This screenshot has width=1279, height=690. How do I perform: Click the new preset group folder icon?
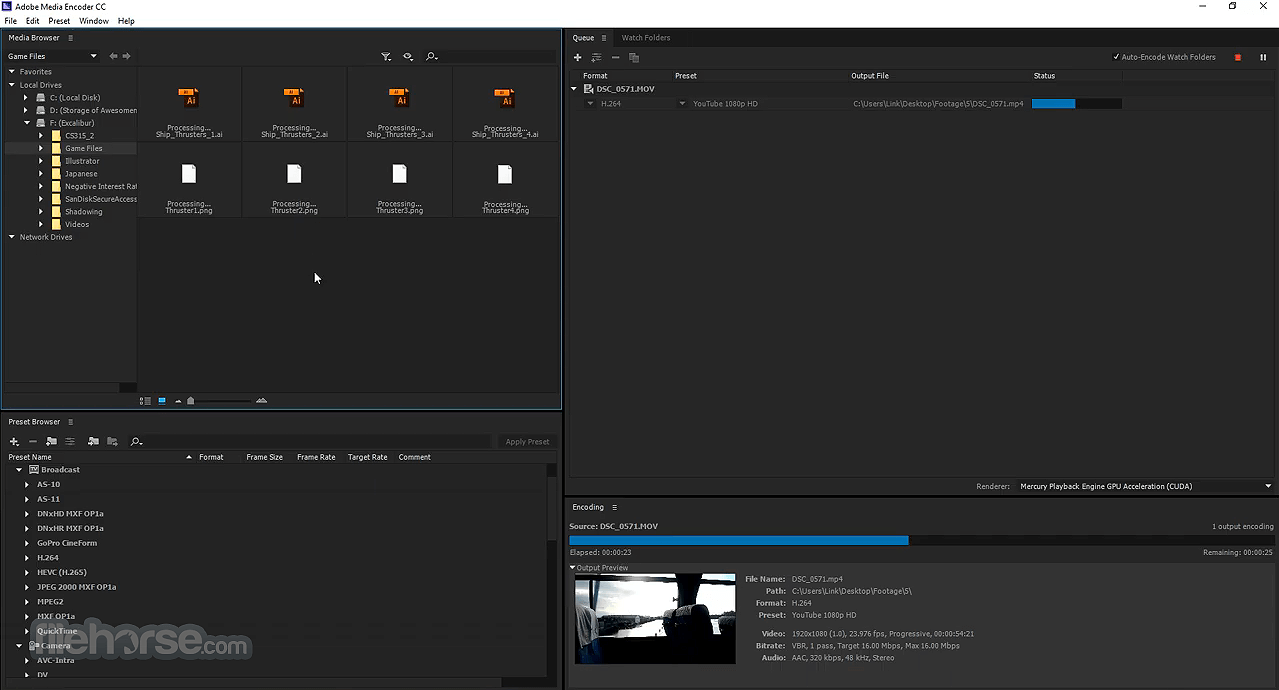click(x=51, y=442)
